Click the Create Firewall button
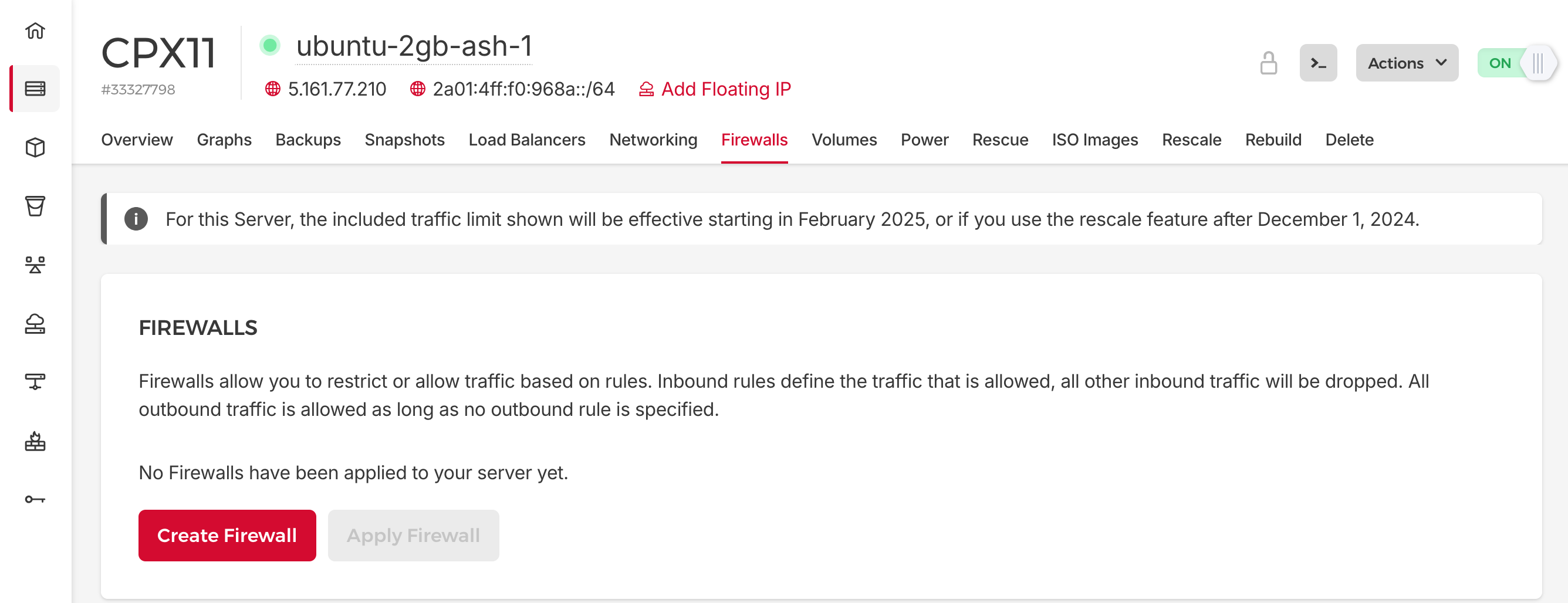 227,536
